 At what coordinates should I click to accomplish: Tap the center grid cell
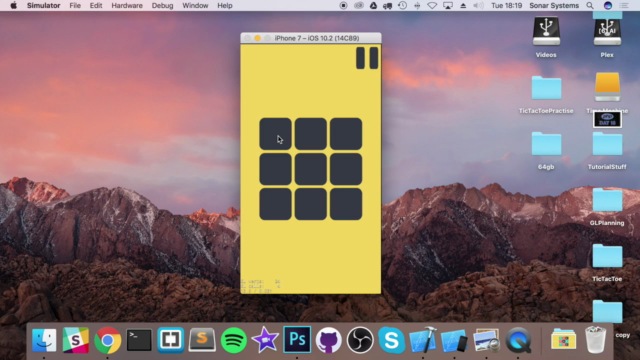click(311, 169)
